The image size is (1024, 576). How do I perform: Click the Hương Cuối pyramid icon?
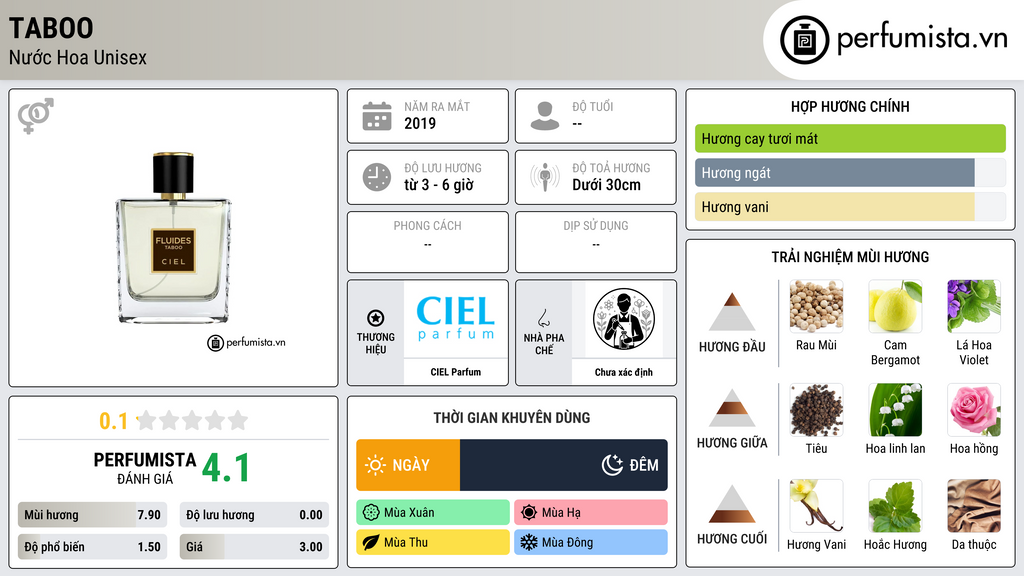[732, 504]
